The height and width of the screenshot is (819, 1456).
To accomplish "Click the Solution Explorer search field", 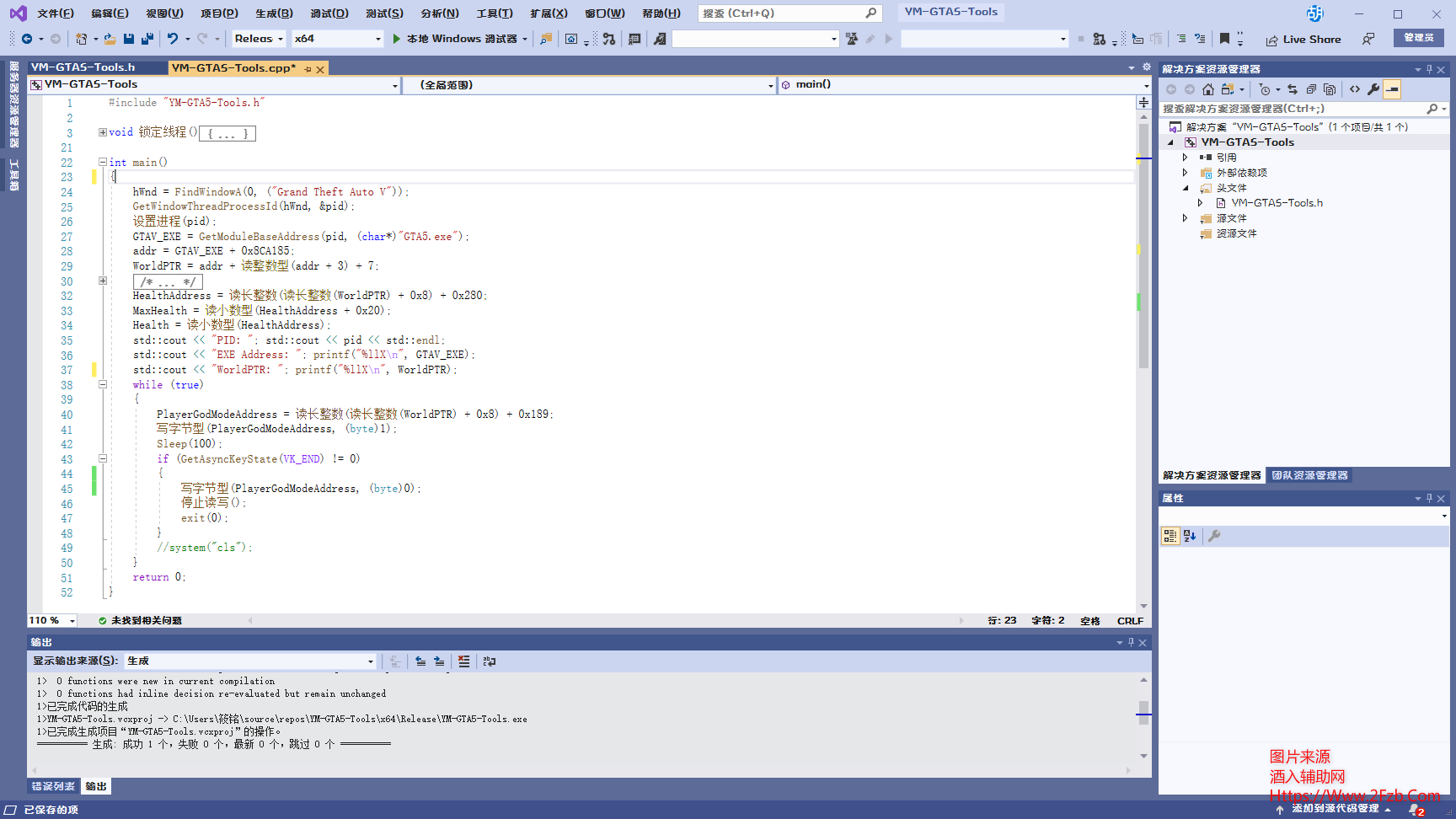I will (1293, 109).
